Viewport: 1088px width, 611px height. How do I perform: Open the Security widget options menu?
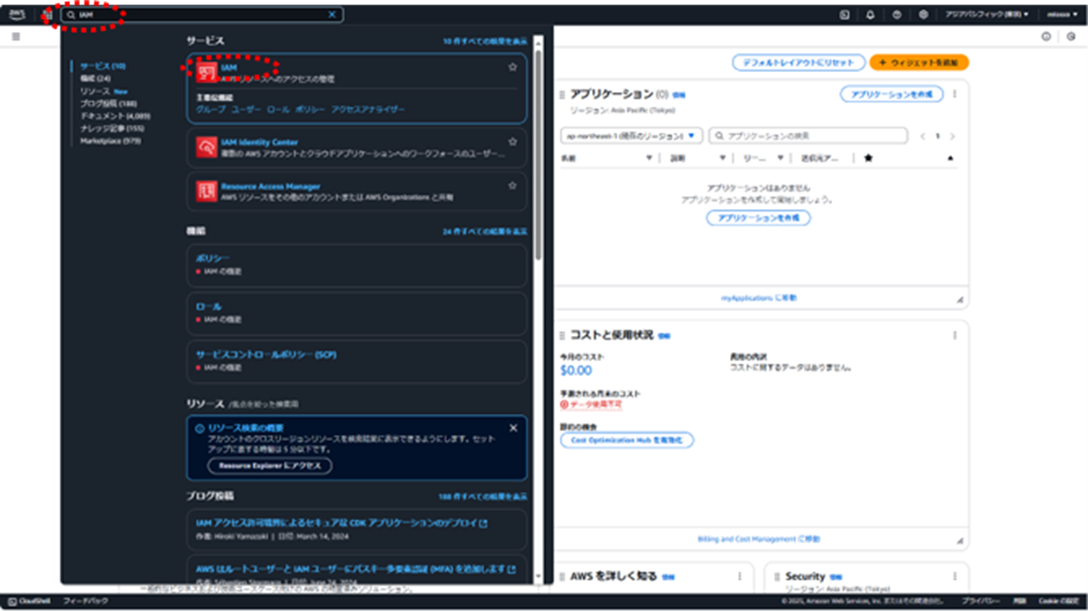955,576
